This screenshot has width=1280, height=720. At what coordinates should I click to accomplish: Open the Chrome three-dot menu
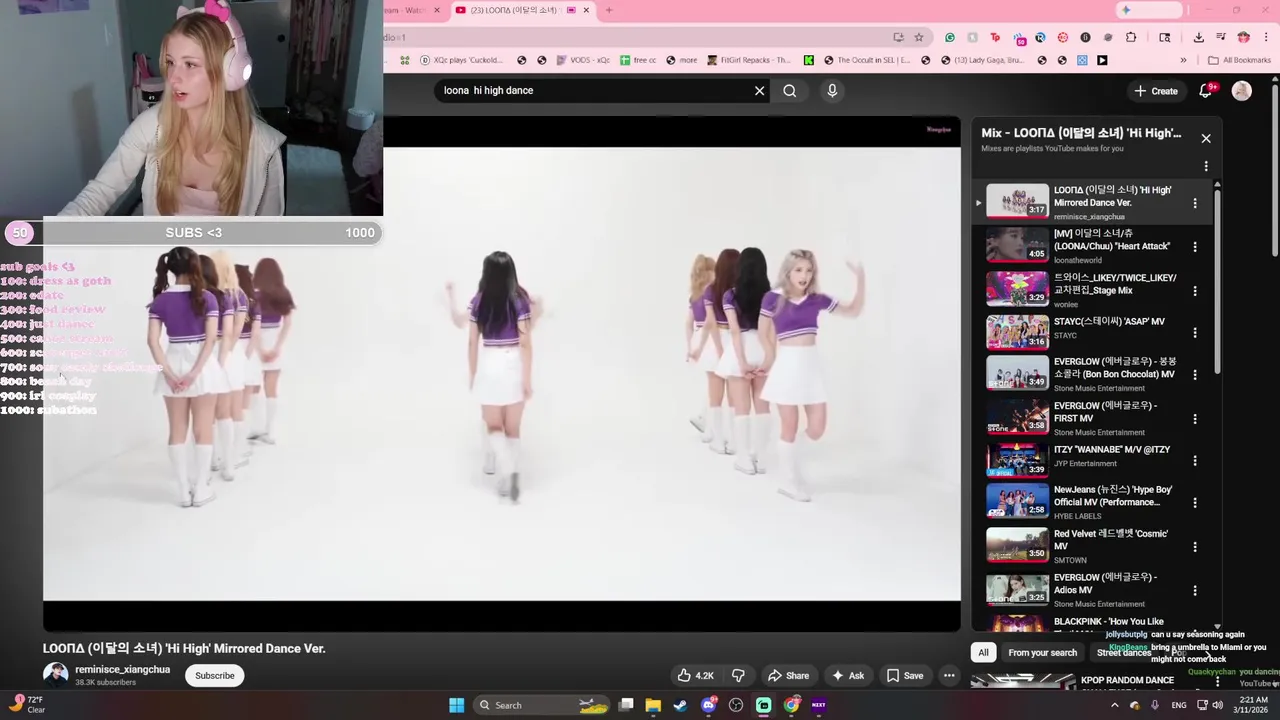point(1265,37)
